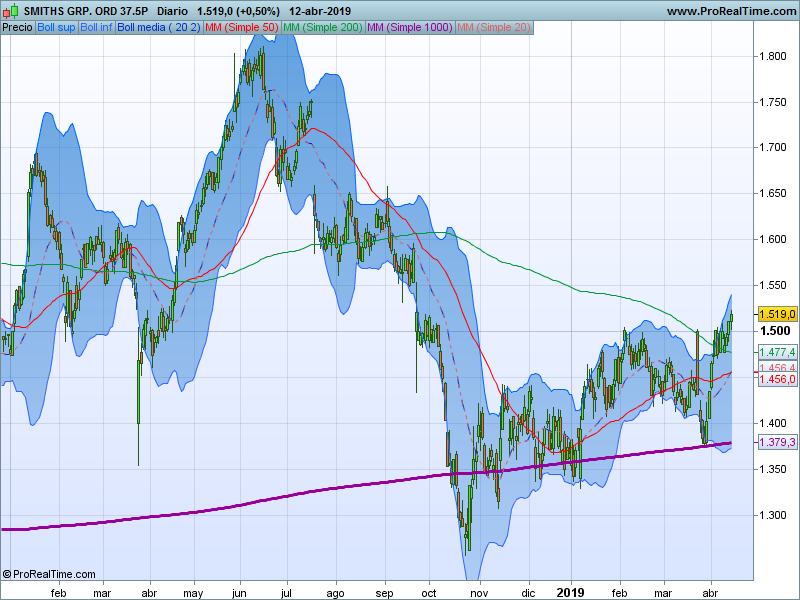Click the 12-abr-2019 date label
The image size is (800, 600).
(x=320, y=11)
